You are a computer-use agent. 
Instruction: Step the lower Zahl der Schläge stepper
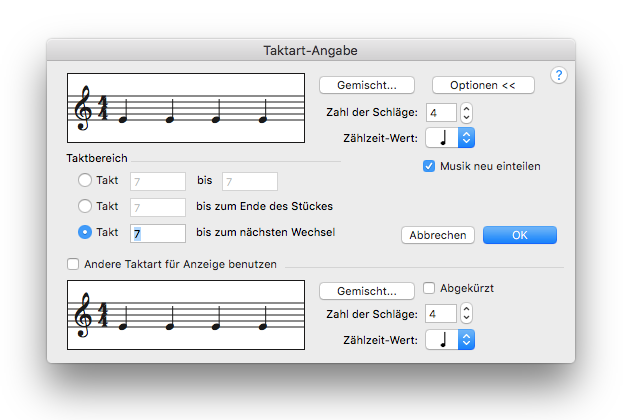(466, 314)
